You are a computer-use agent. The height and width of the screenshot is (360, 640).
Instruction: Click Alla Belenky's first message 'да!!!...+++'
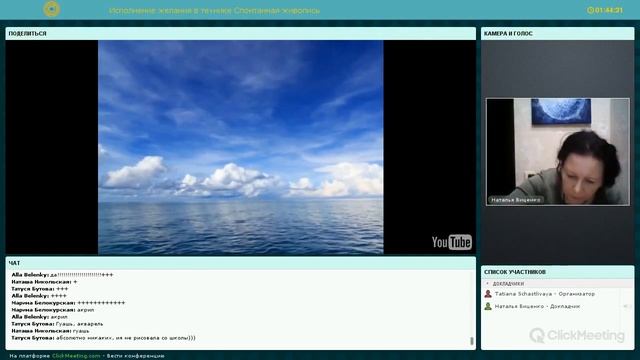click(x=62, y=275)
